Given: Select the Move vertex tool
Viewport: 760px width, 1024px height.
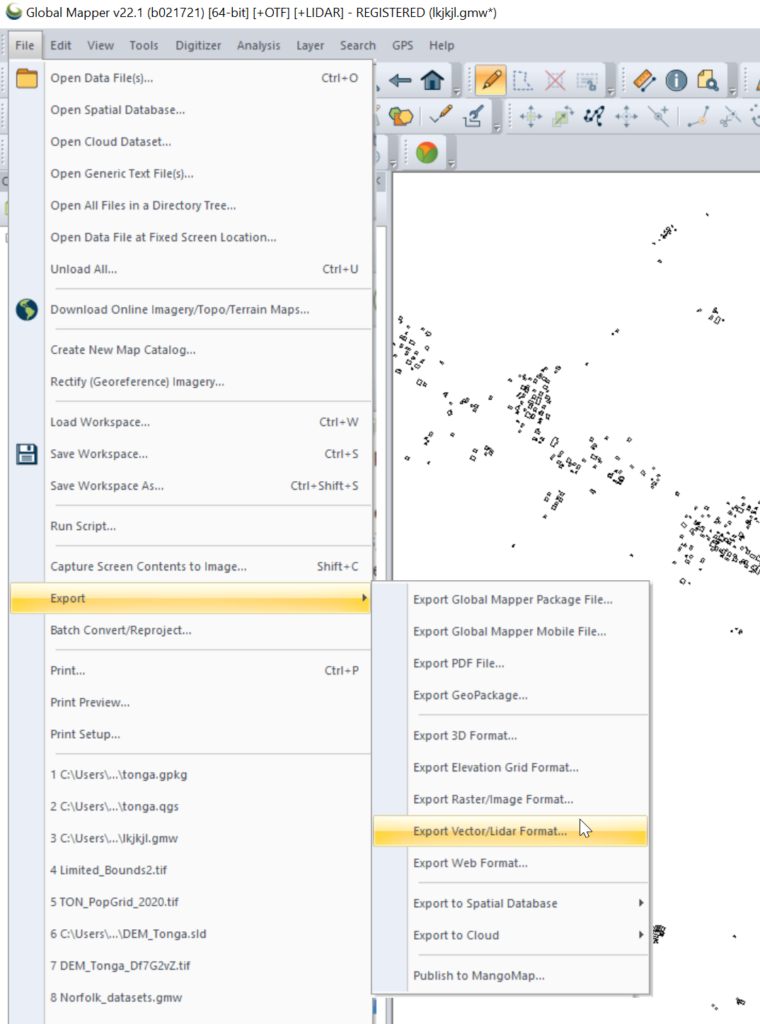Looking at the screenshot, I should (x=626, y=116).
